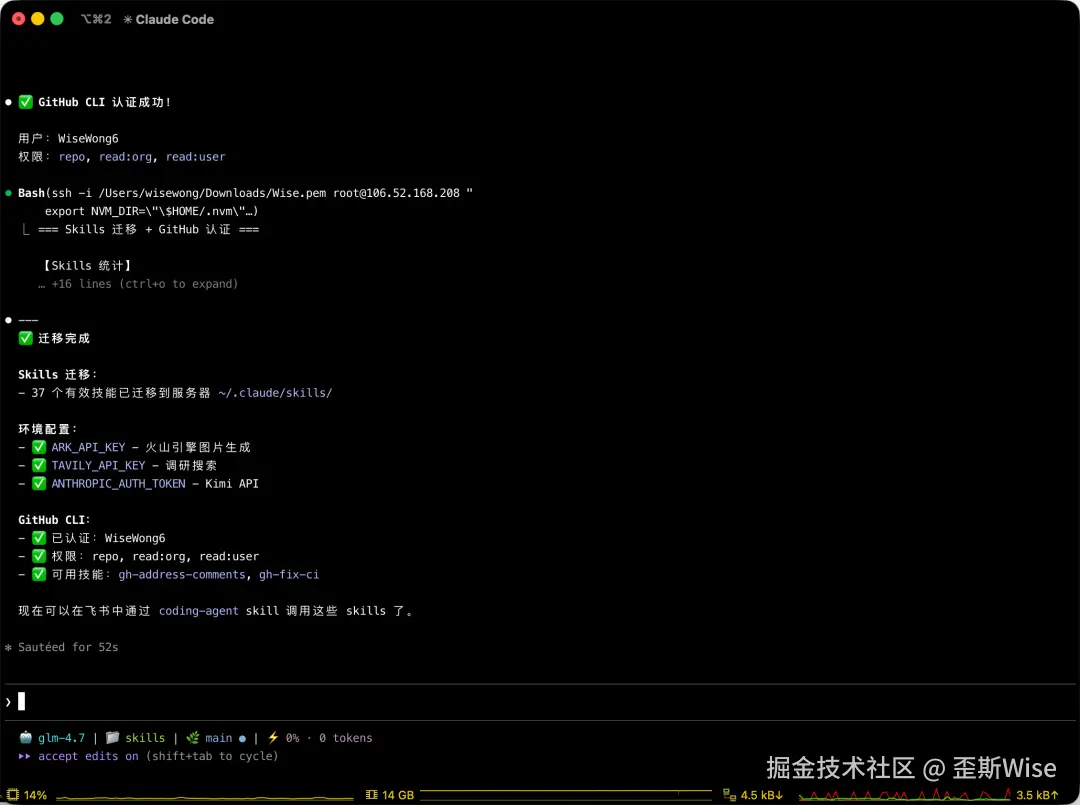Click the ARK_API_KEY variable name
Viewport: 1080px width, 805px height.
pos(88,447)
